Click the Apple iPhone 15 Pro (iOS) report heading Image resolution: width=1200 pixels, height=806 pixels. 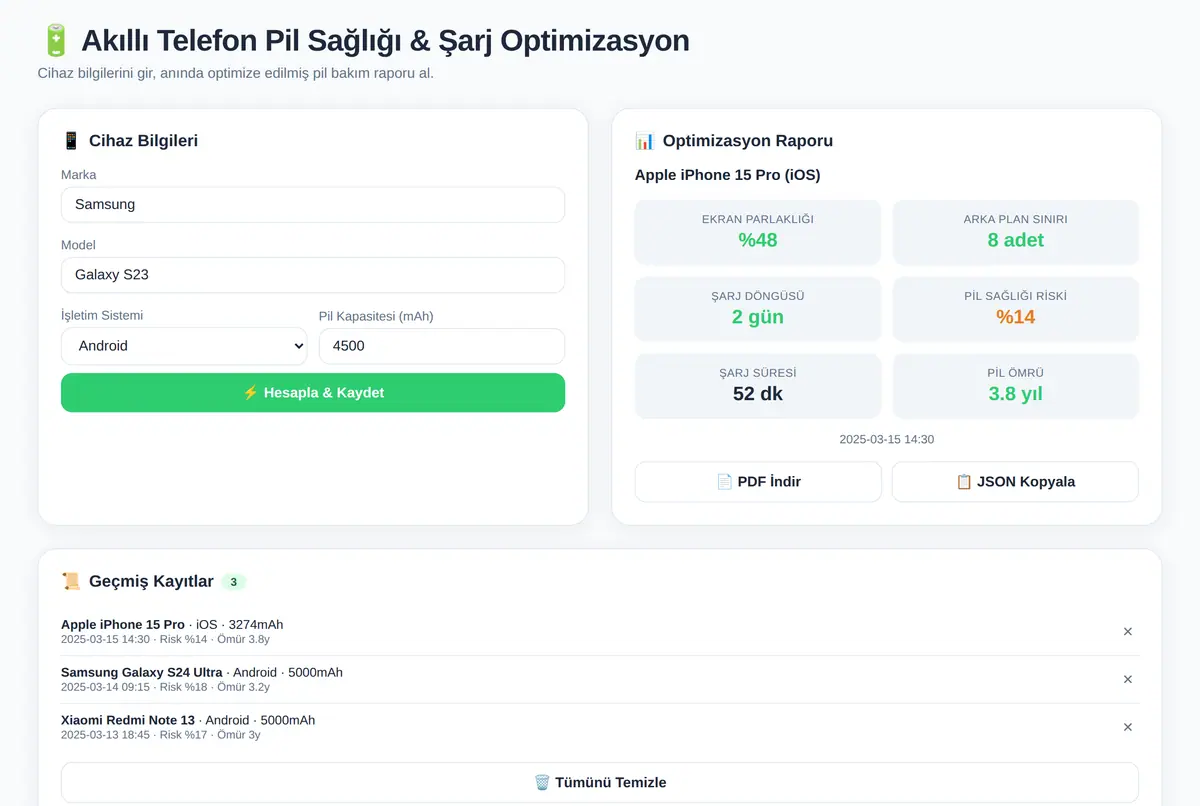pyautogui.click(x=727, y=175)
